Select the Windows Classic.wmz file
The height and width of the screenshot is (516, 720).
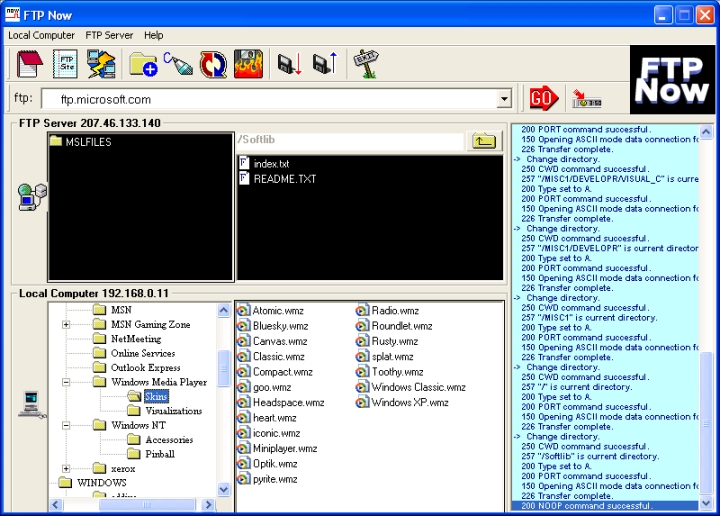411,387
